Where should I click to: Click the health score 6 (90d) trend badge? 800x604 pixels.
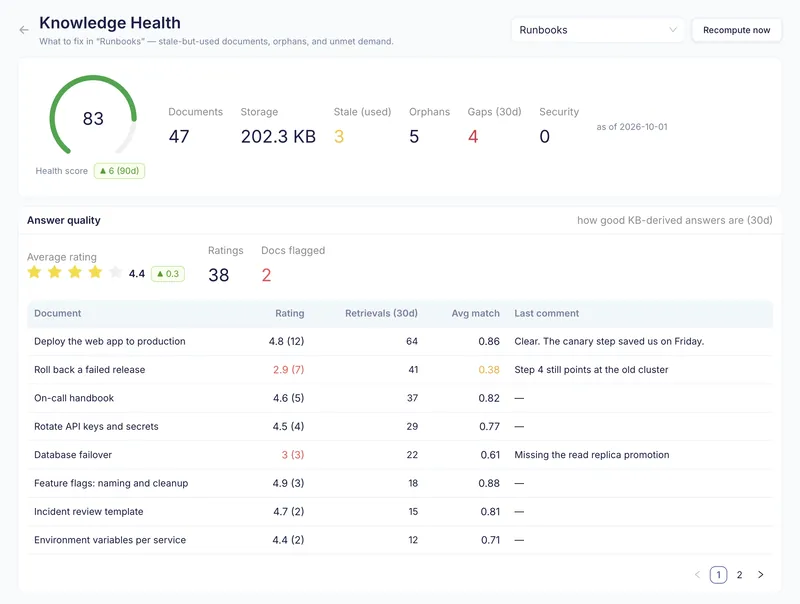(119, 171)
